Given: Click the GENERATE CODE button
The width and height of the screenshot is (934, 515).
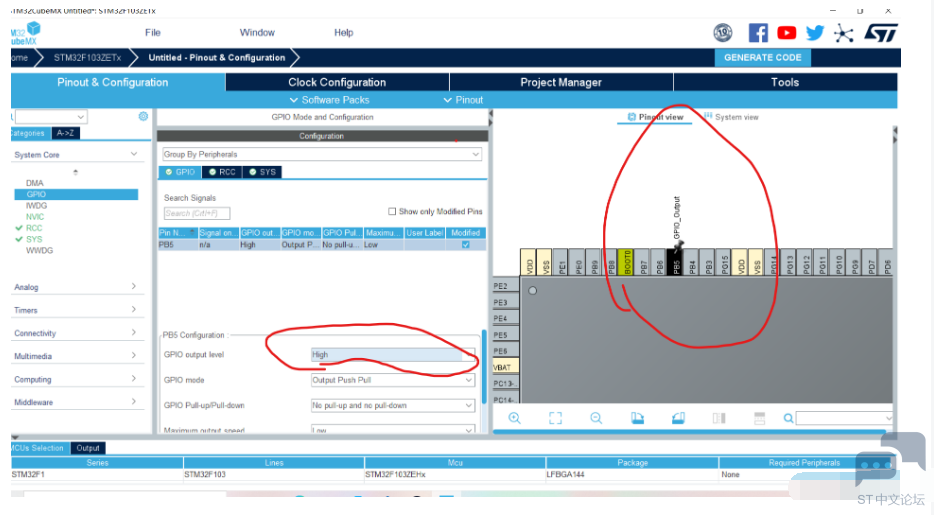Looking at the screenshot, I should [x=762, y=58].
